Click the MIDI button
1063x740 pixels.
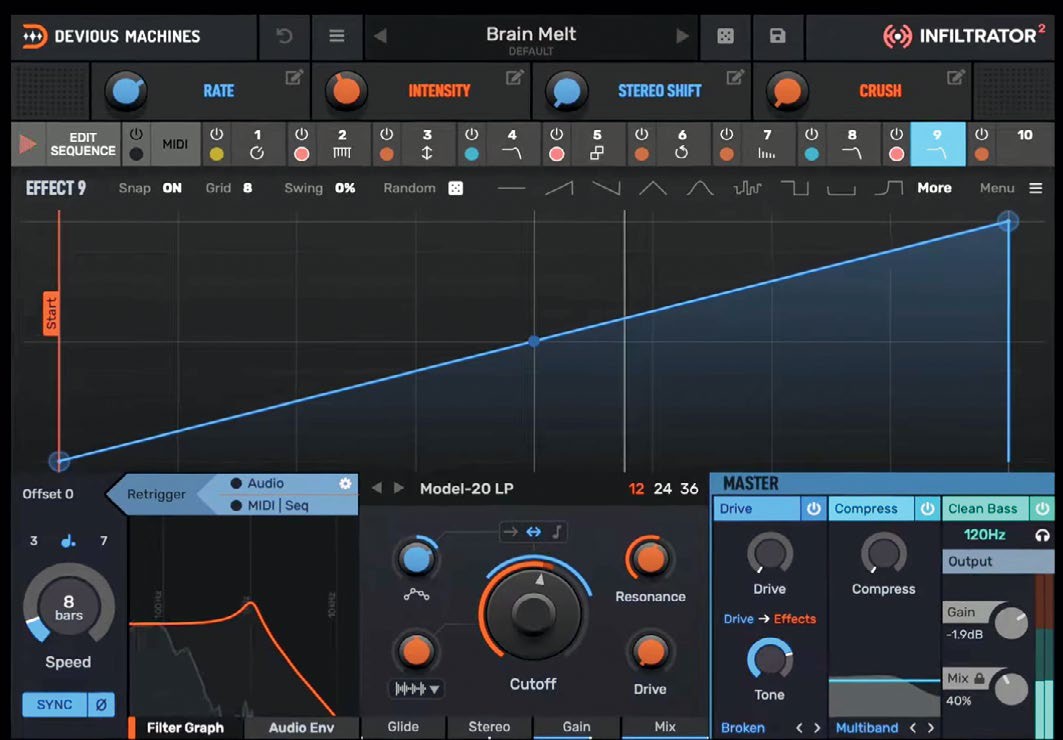[x=175, y=144]
